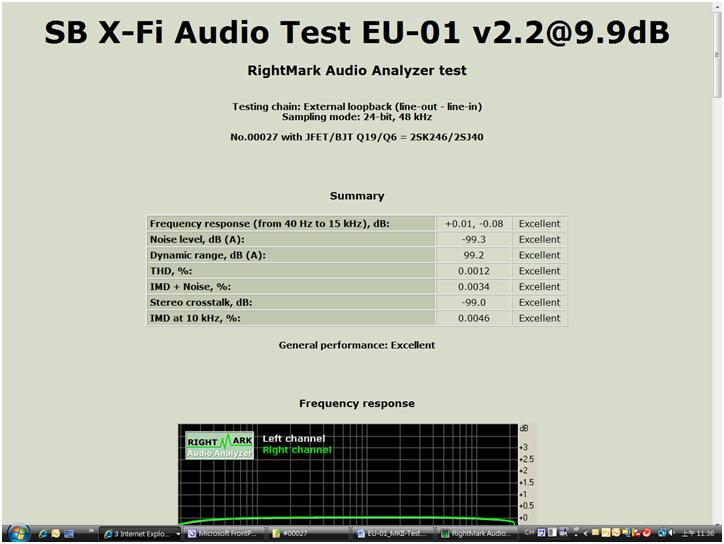724x544 pixels.
Task: Click the 'No.00027 with JFET/BJT' line
Action: pos(356,137)
